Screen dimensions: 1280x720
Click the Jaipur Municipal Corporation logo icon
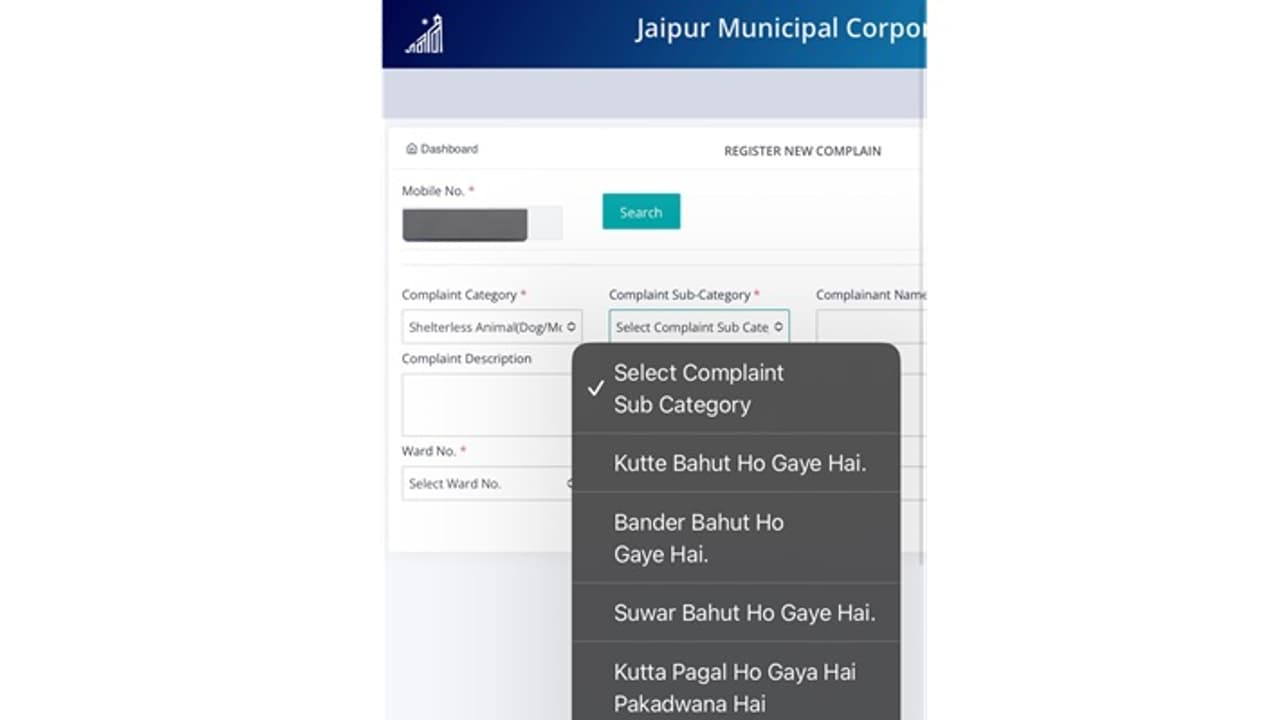pyautogui.click(x=424, y=35)
